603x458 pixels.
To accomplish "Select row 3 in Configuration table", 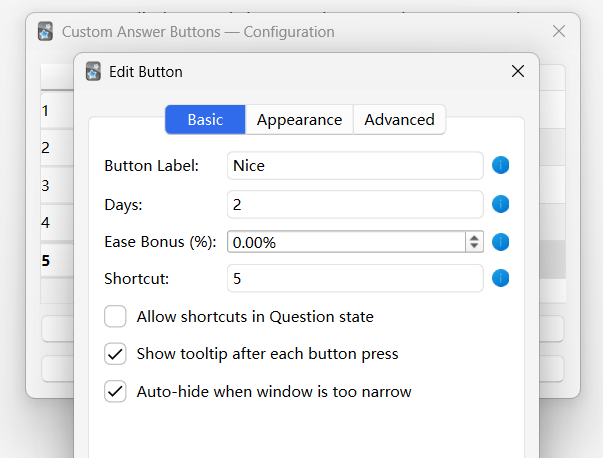I will click(57, 185).
